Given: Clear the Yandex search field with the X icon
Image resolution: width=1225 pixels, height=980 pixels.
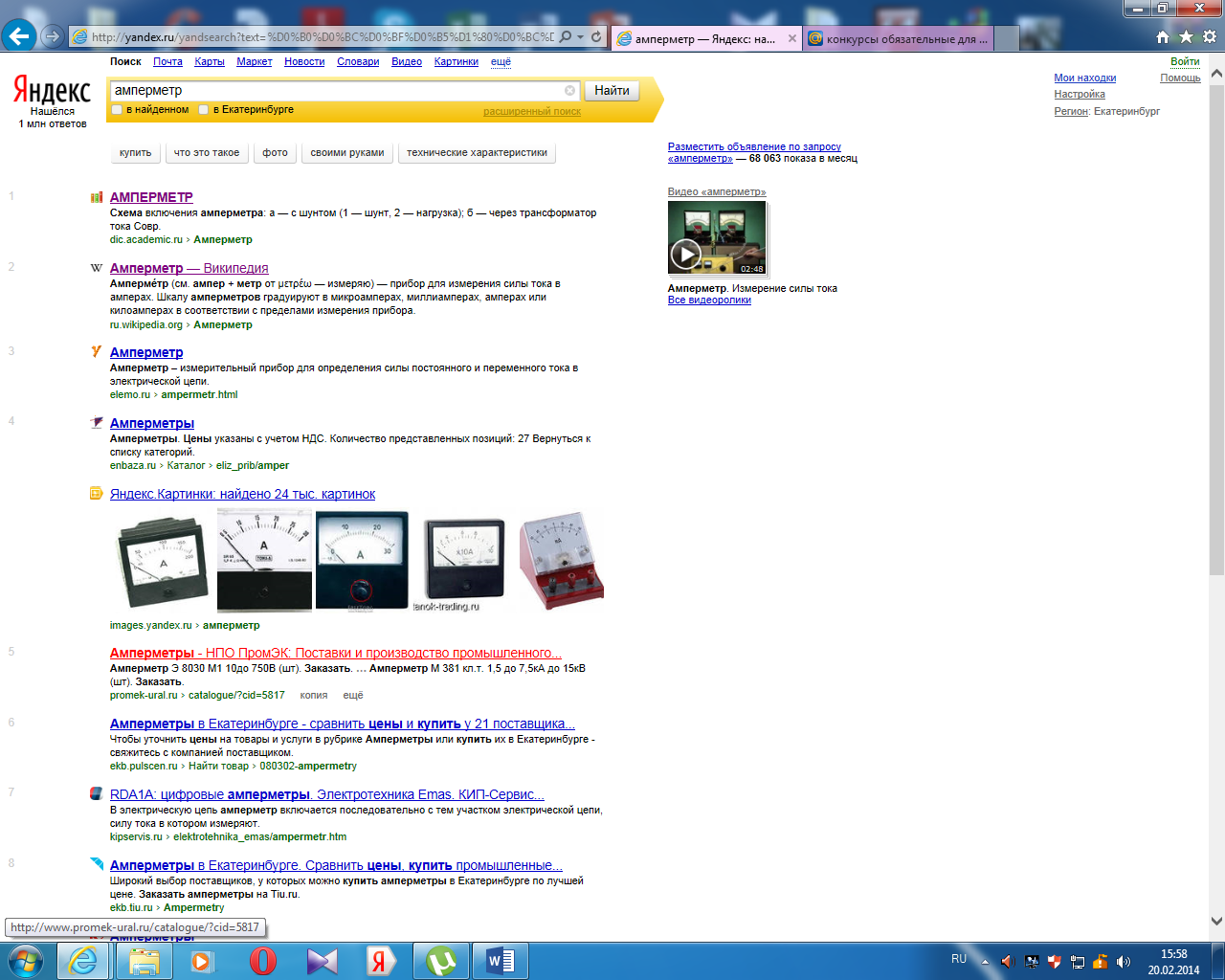Looking at the screenshot, I should pyautogui.click(x=570, y=90).
